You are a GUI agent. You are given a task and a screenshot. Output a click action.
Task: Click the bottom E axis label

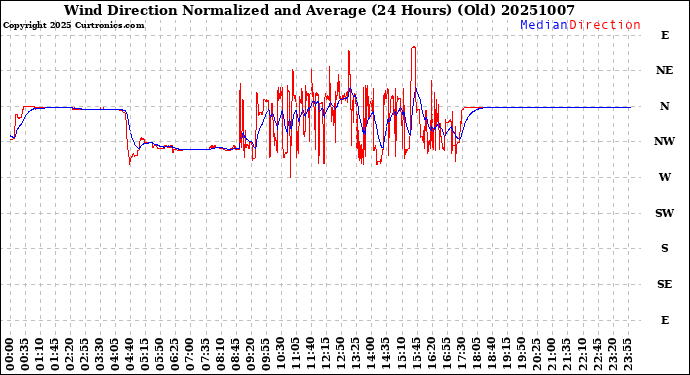[x=665, y=320]
